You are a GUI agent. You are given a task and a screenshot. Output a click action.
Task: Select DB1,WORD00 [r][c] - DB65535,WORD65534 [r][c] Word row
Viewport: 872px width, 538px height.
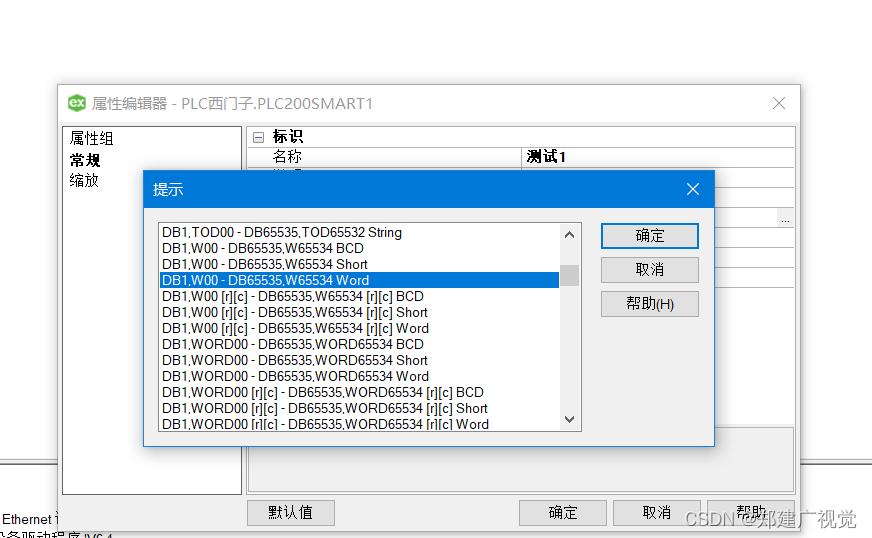point(359,423)
